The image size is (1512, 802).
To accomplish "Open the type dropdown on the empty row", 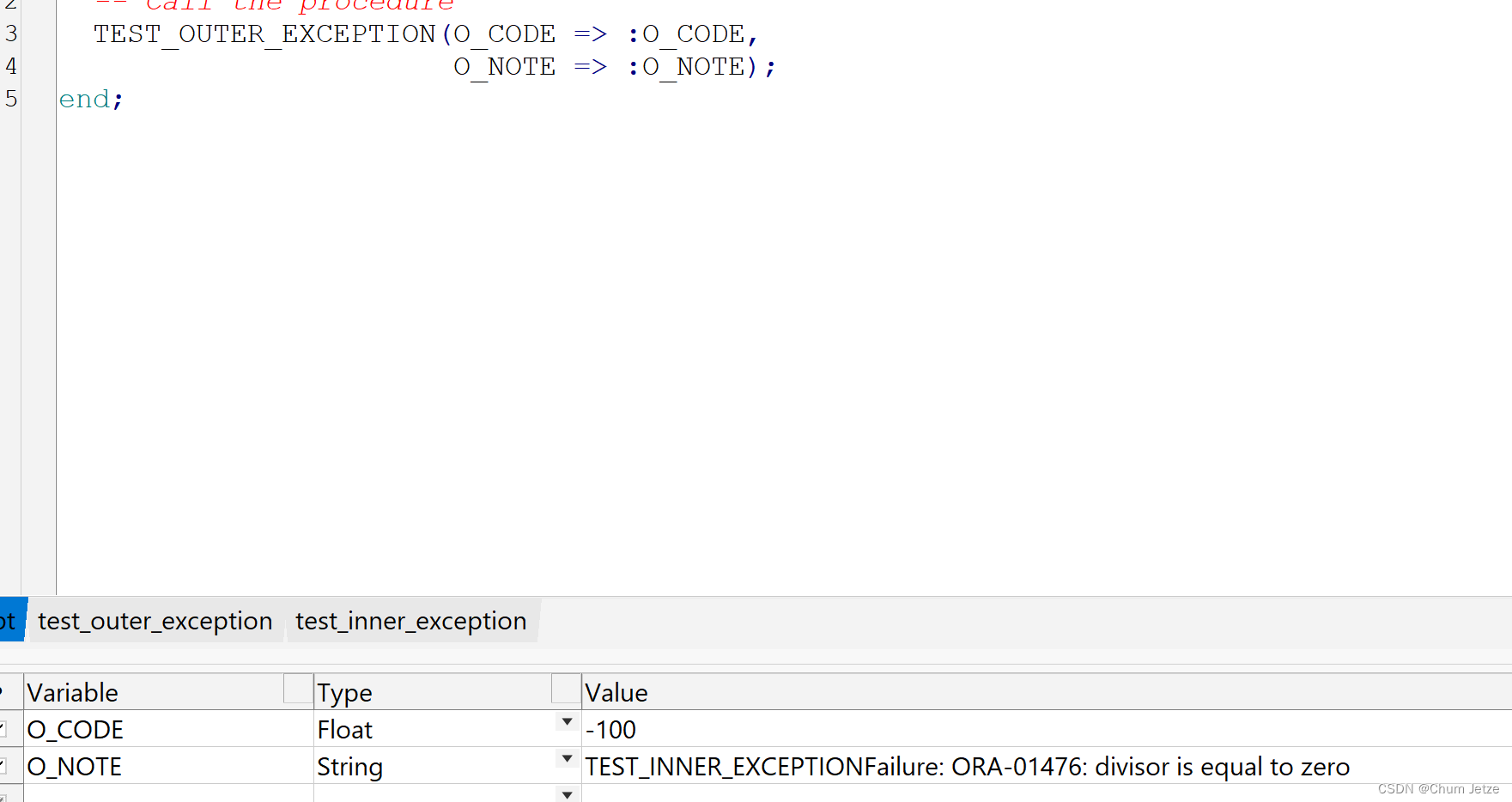I will [x=567, y=794].
